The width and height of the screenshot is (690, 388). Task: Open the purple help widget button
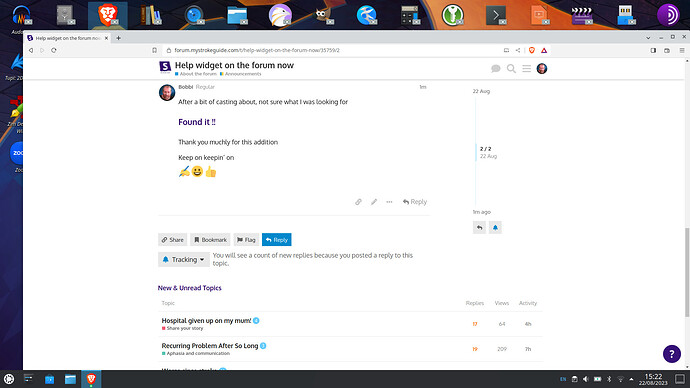[672, 354]
